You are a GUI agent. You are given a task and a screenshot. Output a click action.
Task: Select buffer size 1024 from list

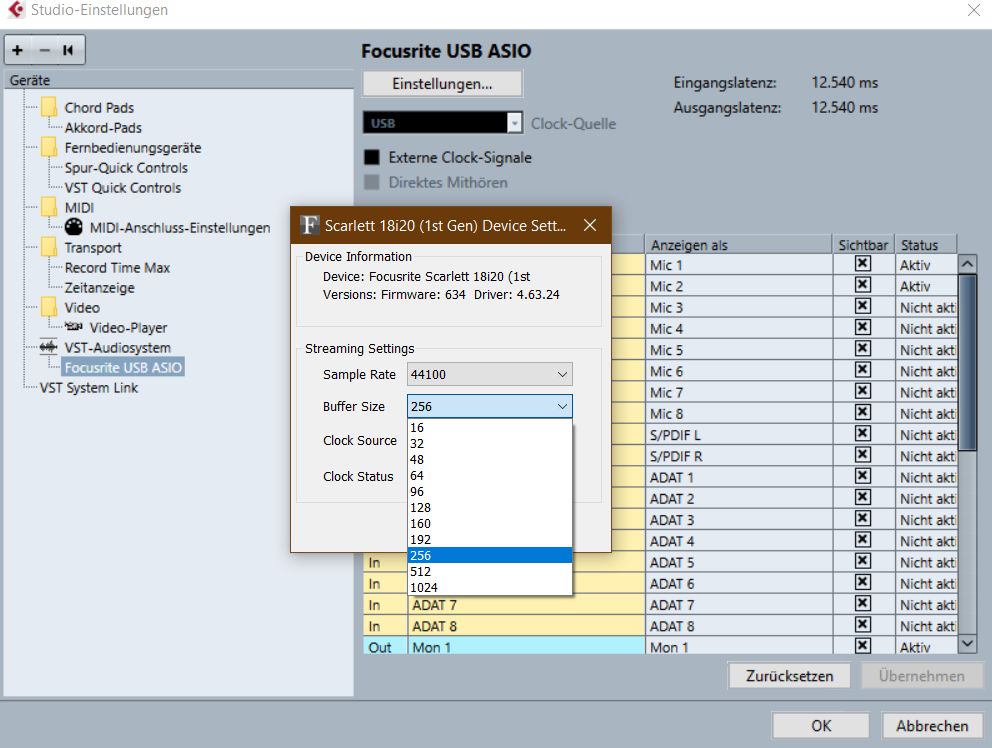pyautogui.click(x=490, y=587)
